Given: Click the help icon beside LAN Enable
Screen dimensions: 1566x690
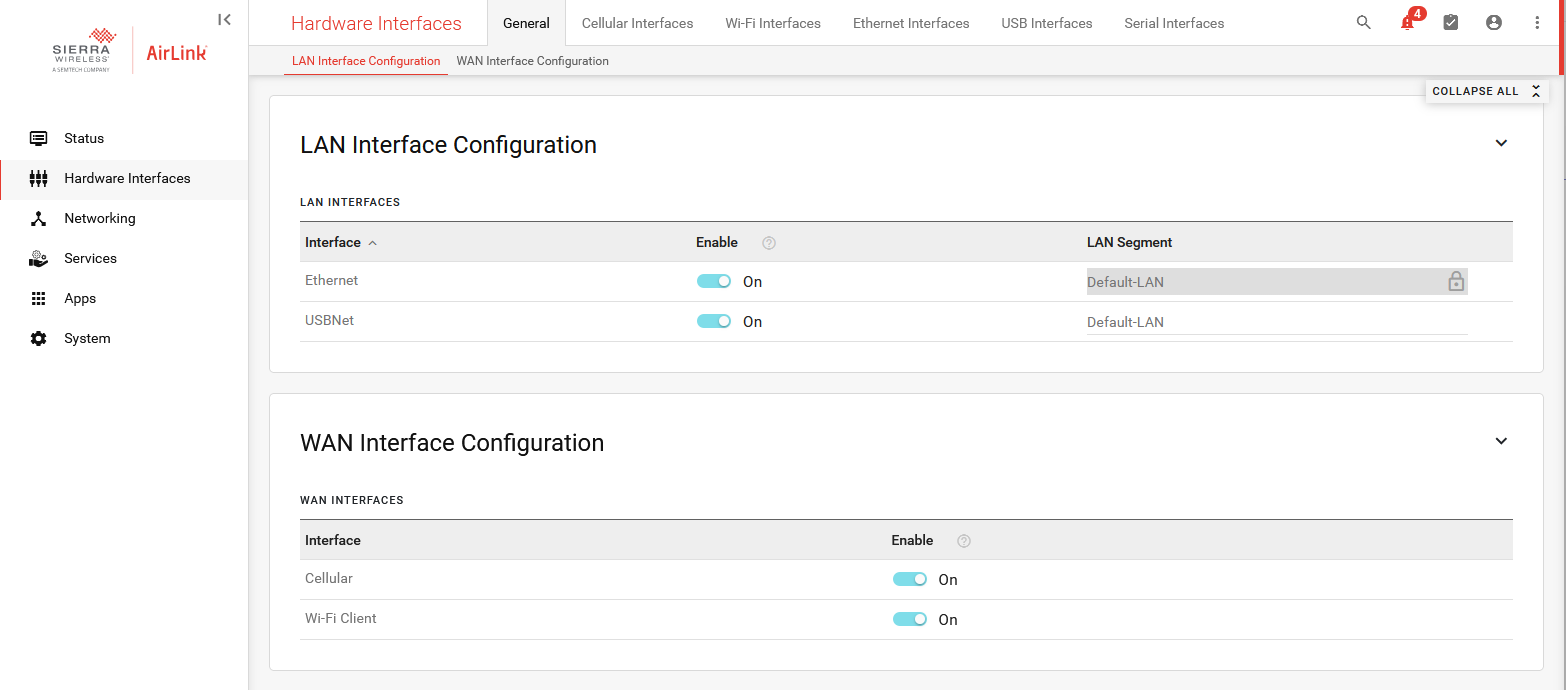Looking at the screenshot, I should 769,243.
